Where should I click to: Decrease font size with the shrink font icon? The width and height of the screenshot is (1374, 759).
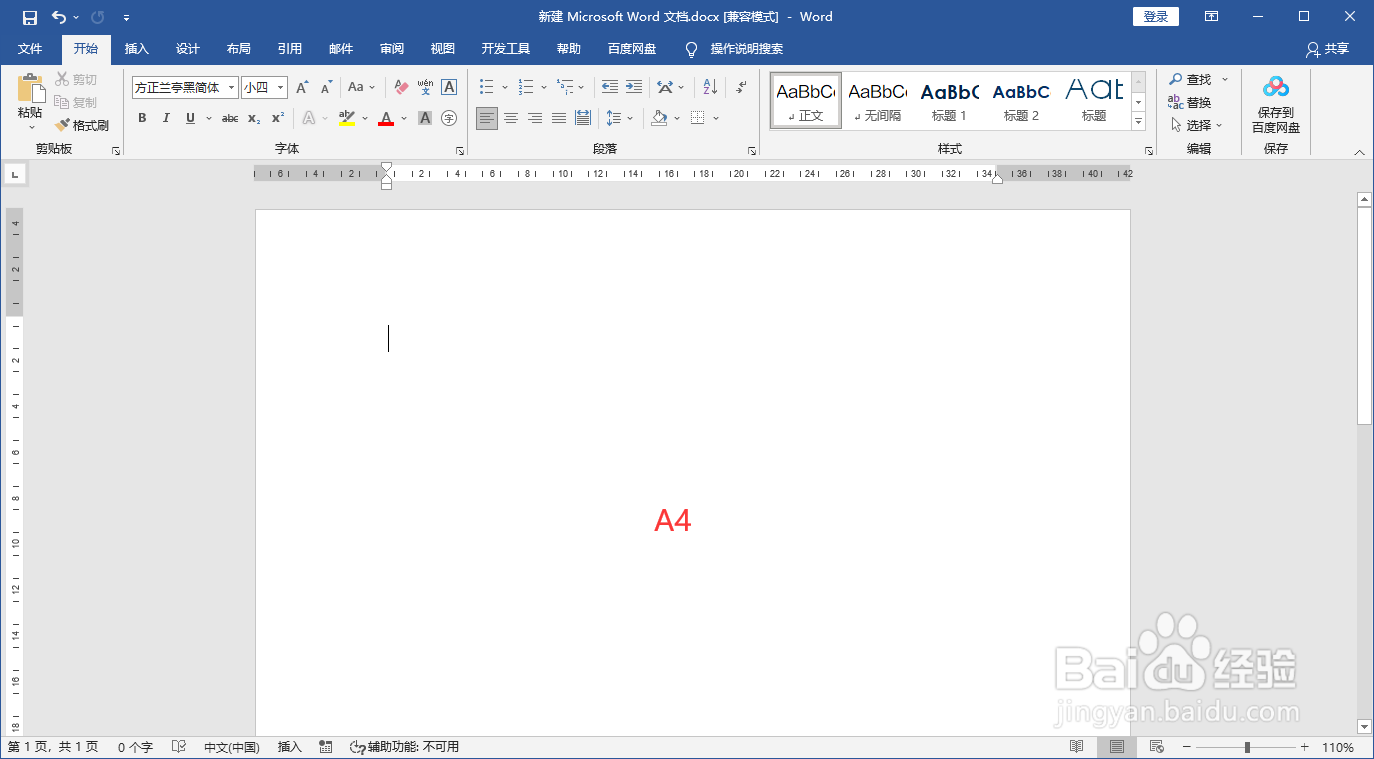coord(326,88)
